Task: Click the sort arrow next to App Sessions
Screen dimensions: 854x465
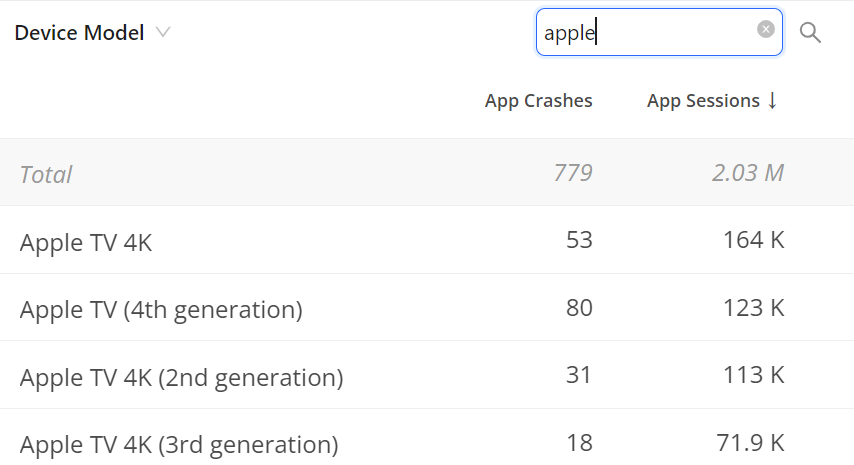Action: (x=772, y=101)
